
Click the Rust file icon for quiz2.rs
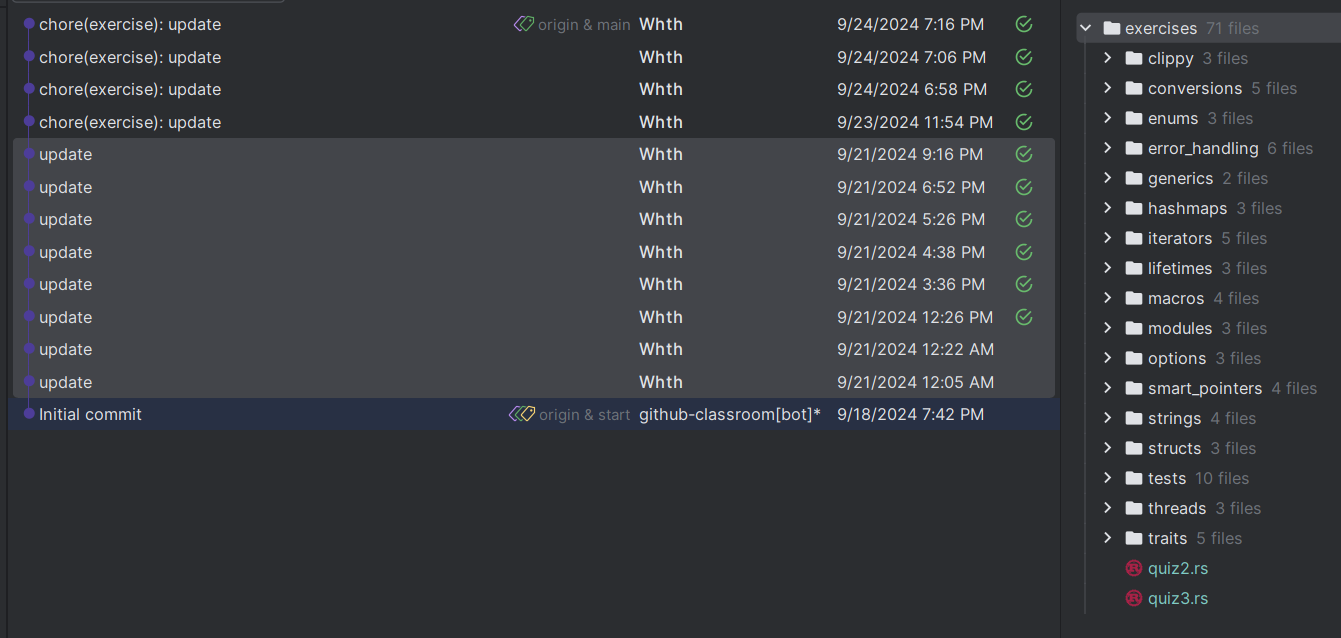pos(1133,568)
